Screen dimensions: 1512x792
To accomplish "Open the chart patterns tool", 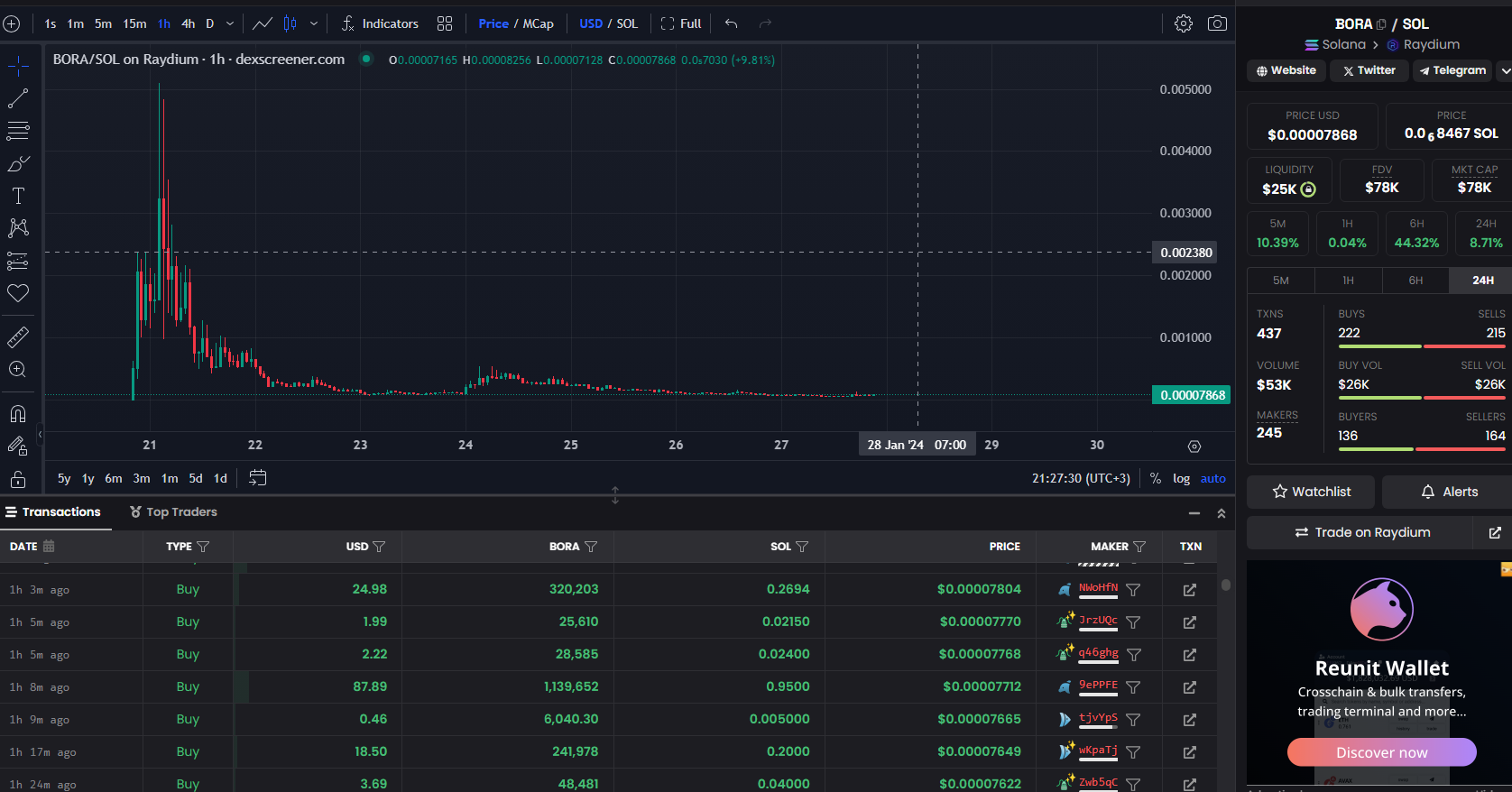I will pyautogui.click(x=18, y=227).
